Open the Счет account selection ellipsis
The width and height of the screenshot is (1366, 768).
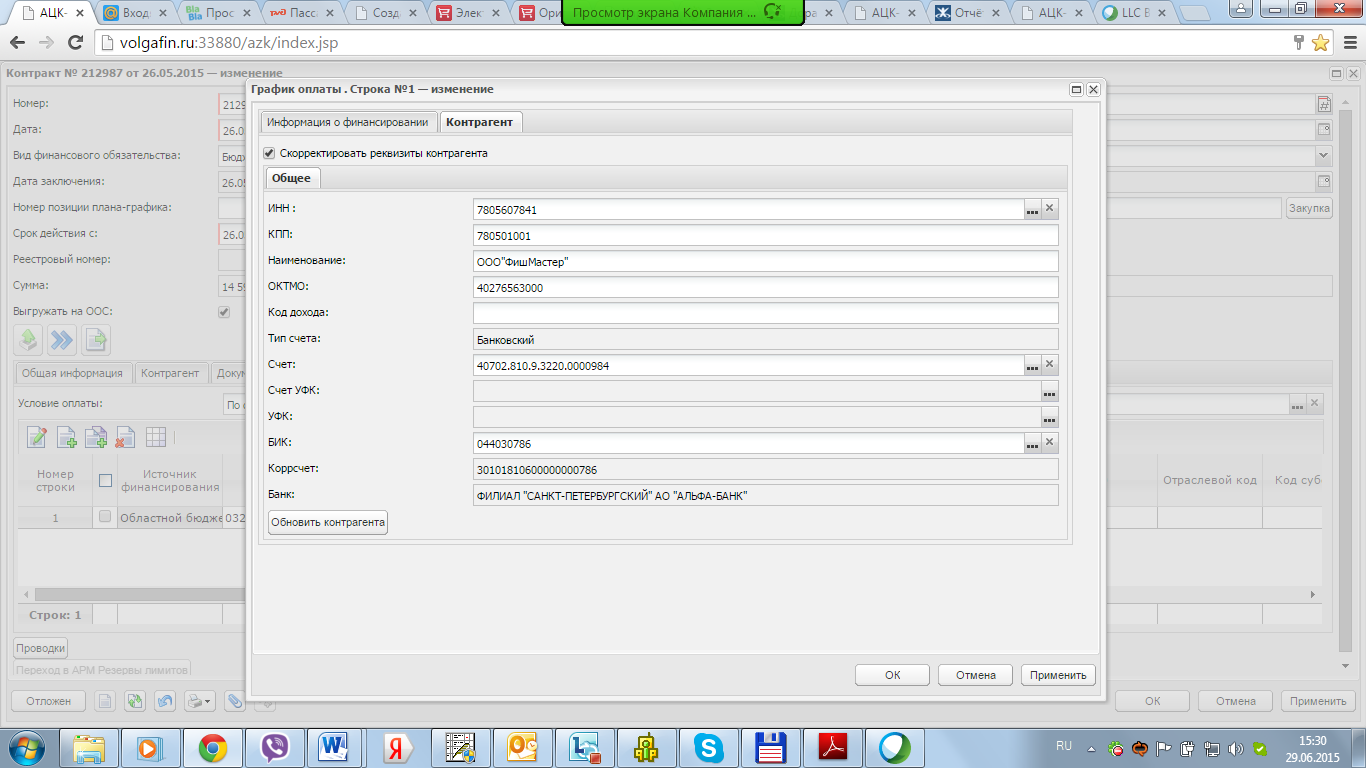click(x=1032, y=366)
